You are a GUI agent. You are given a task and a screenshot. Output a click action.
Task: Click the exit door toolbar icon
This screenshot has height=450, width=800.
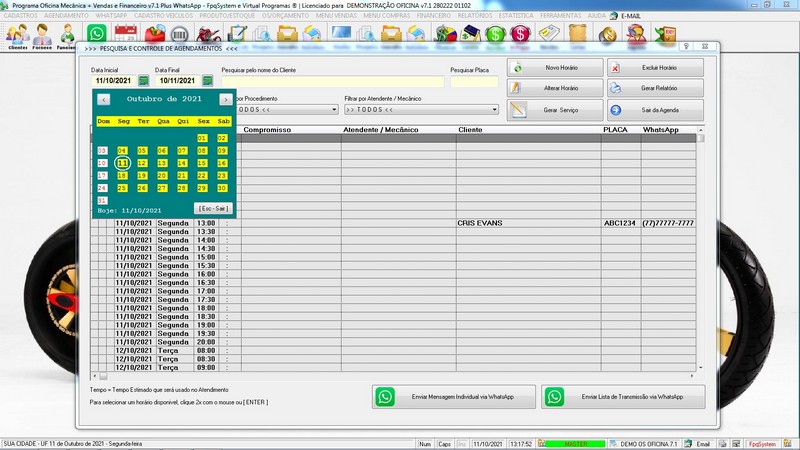click(x=665, y=34)
